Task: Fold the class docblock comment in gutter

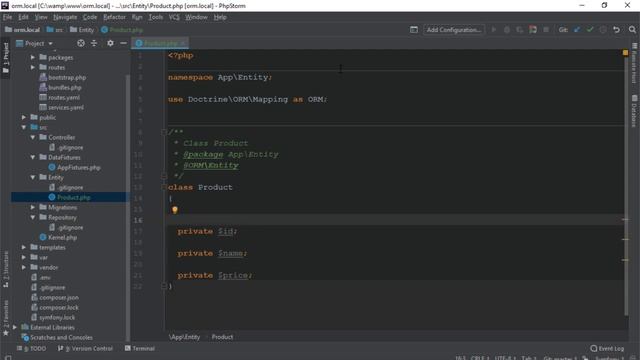Action: coord(164,132)
